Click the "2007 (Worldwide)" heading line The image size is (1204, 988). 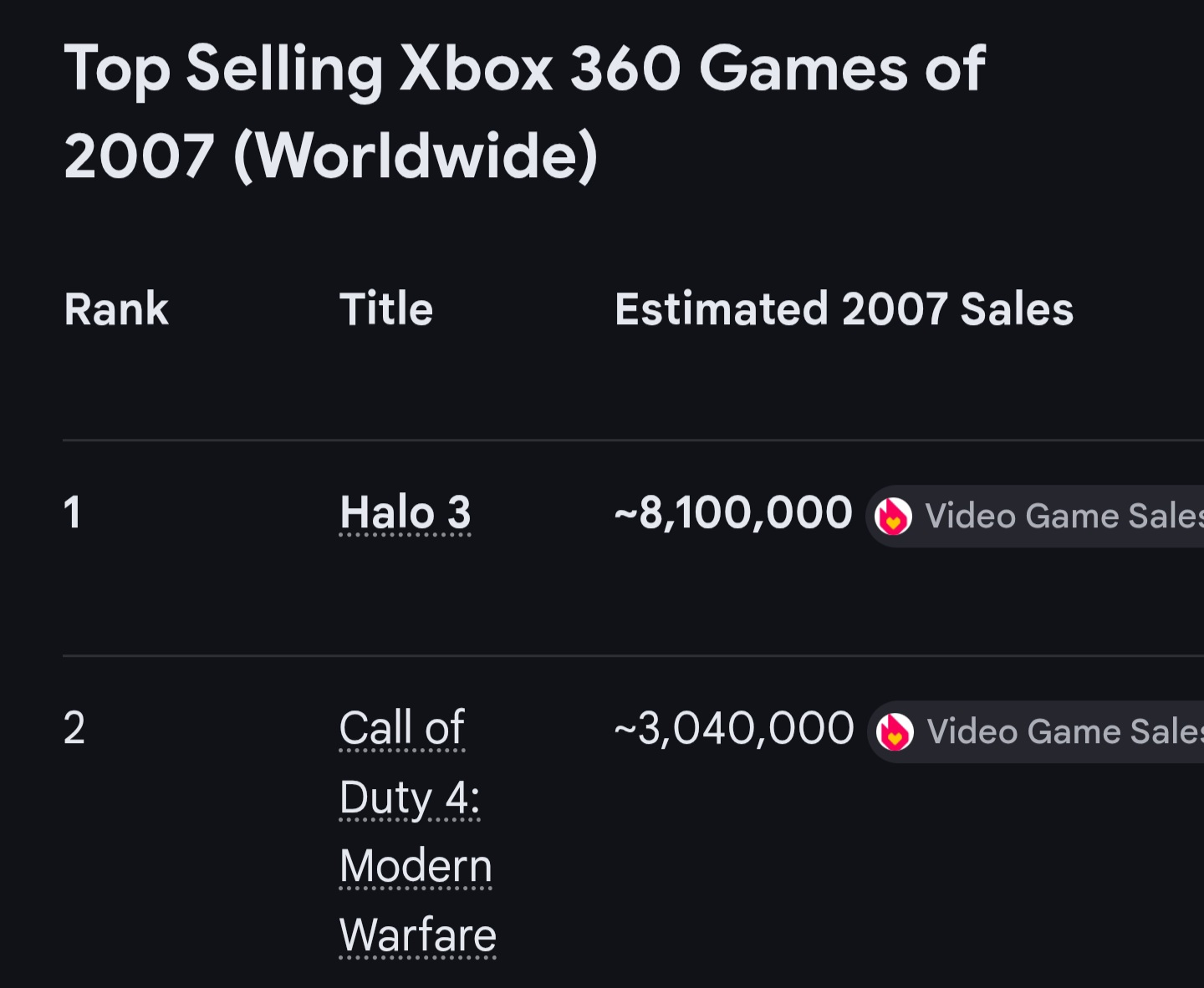pyautogui.click(x=331, y=156)
